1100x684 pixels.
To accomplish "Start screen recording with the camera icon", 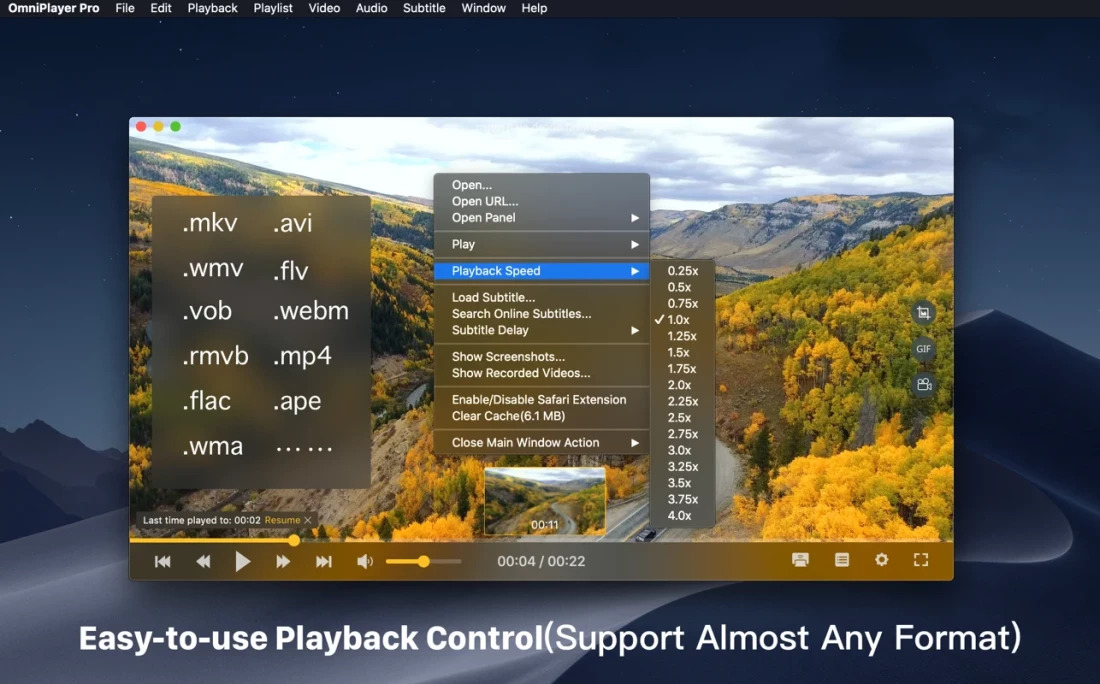I will tap(922, 384).
